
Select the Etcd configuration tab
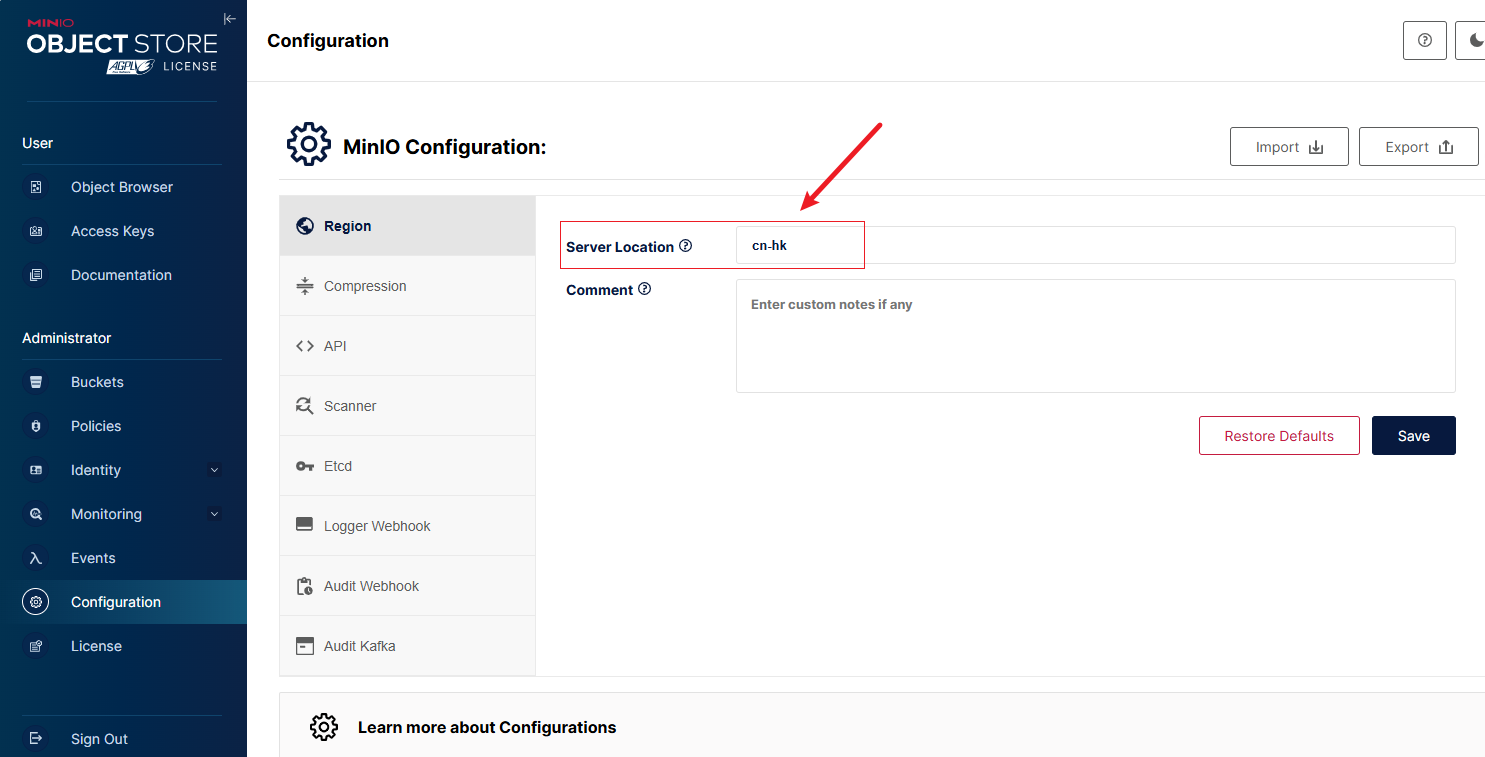(x=338, y=466)
